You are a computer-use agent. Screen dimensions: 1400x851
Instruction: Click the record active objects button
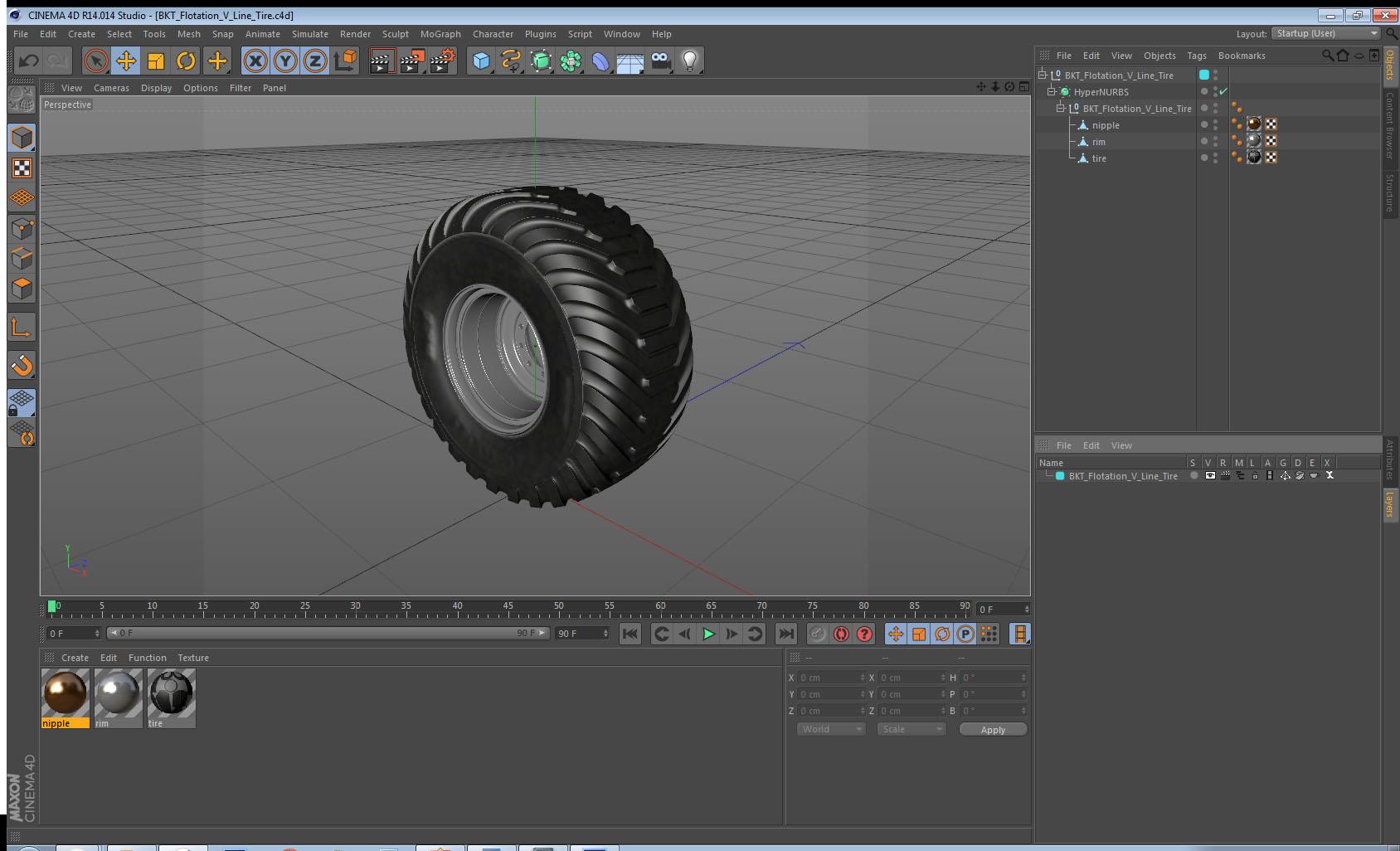pos(818,634)
